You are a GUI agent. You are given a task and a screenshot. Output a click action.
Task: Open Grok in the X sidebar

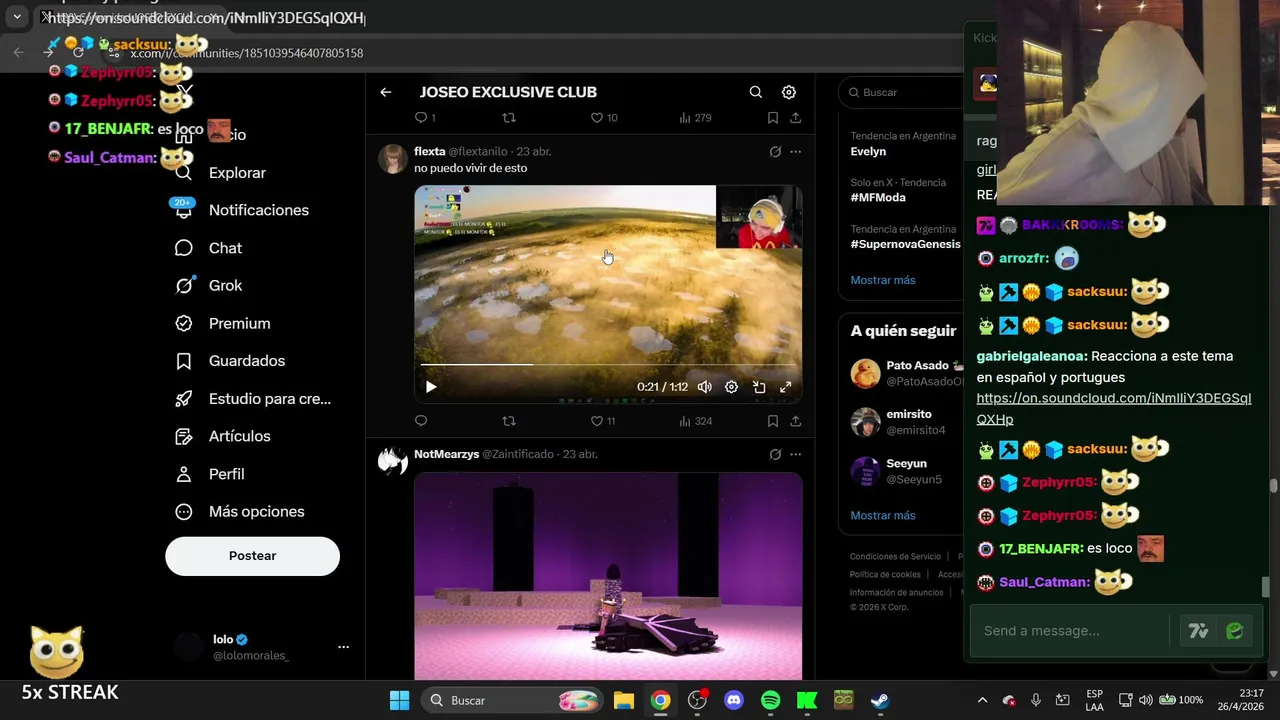[209, 286]
